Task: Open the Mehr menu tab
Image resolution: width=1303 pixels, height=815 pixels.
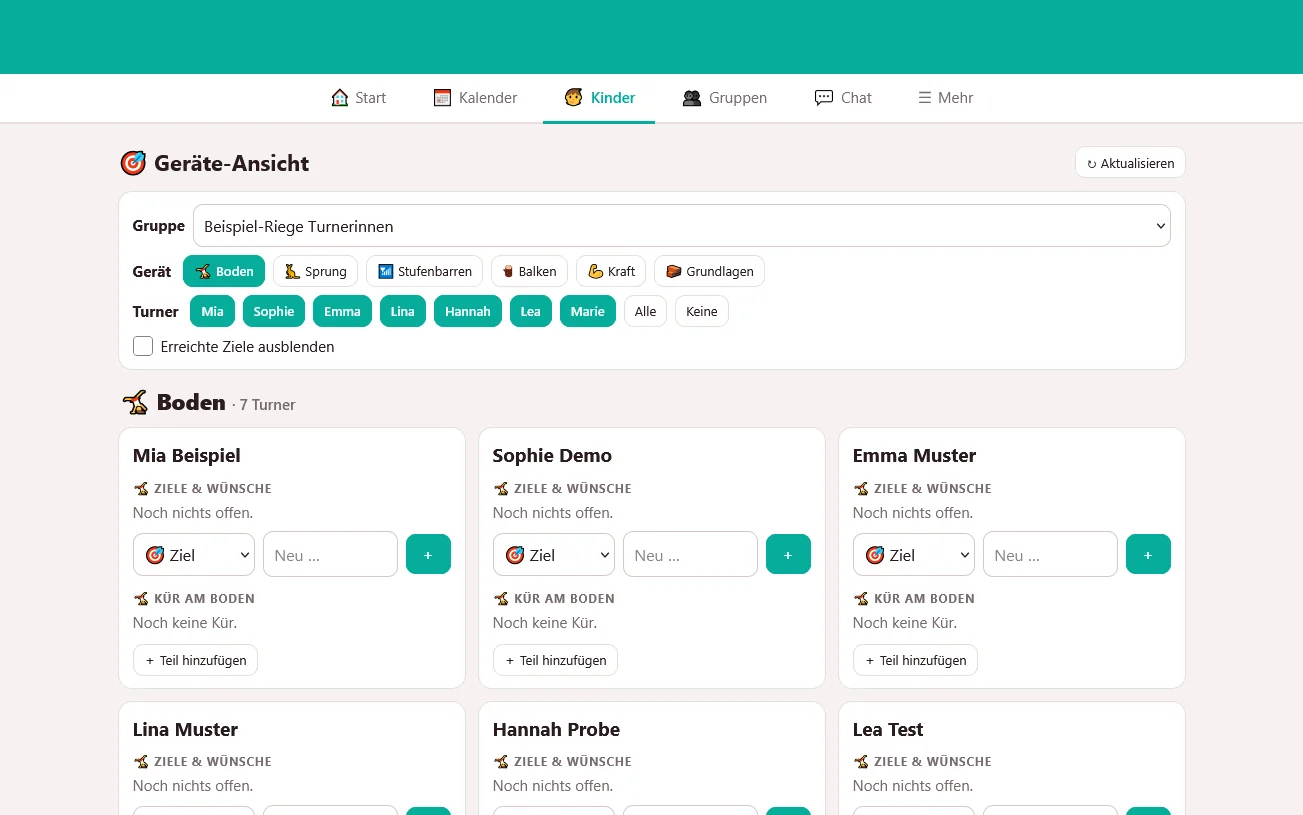Action: pos(946,98)
